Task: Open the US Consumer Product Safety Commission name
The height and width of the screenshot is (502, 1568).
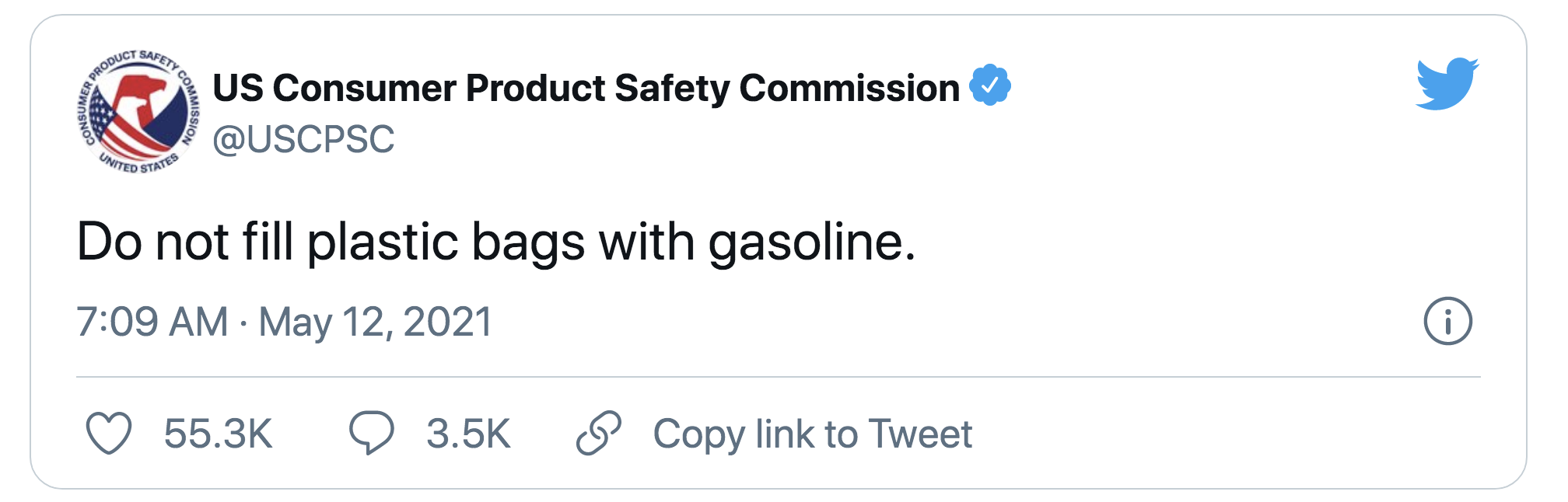Action: [585, 88]
